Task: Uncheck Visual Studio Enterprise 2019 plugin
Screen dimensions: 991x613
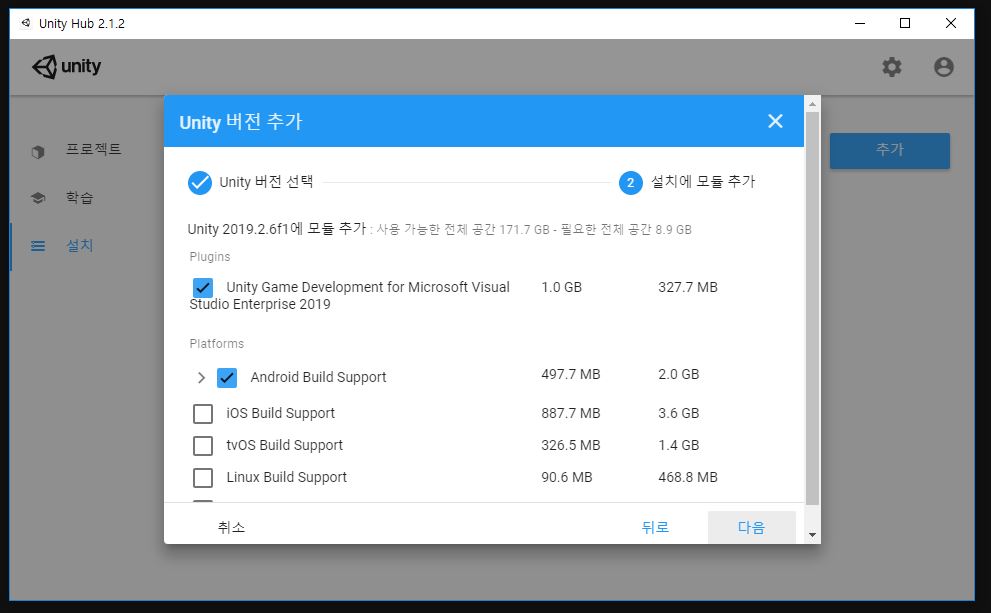Action: coord(203,288)
